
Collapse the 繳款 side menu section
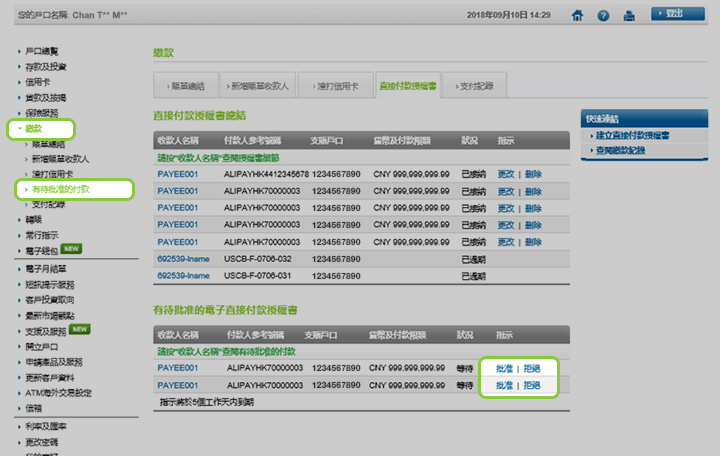coord(33,129)
